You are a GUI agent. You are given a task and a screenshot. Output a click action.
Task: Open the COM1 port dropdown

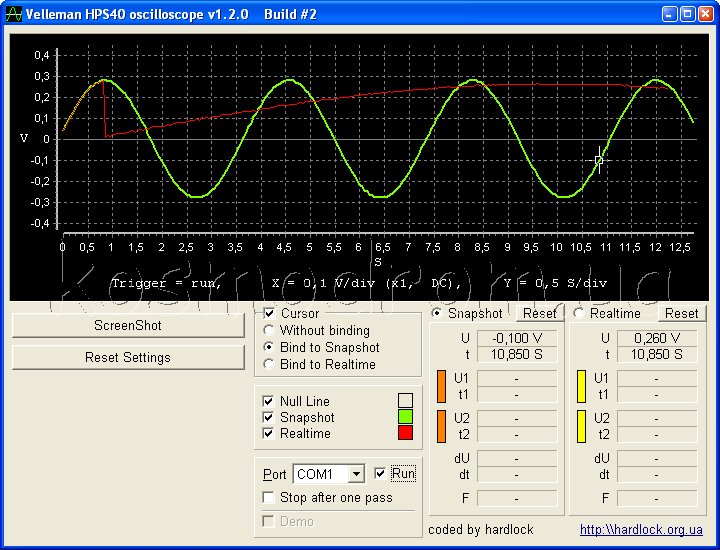[x=356, y=474]
